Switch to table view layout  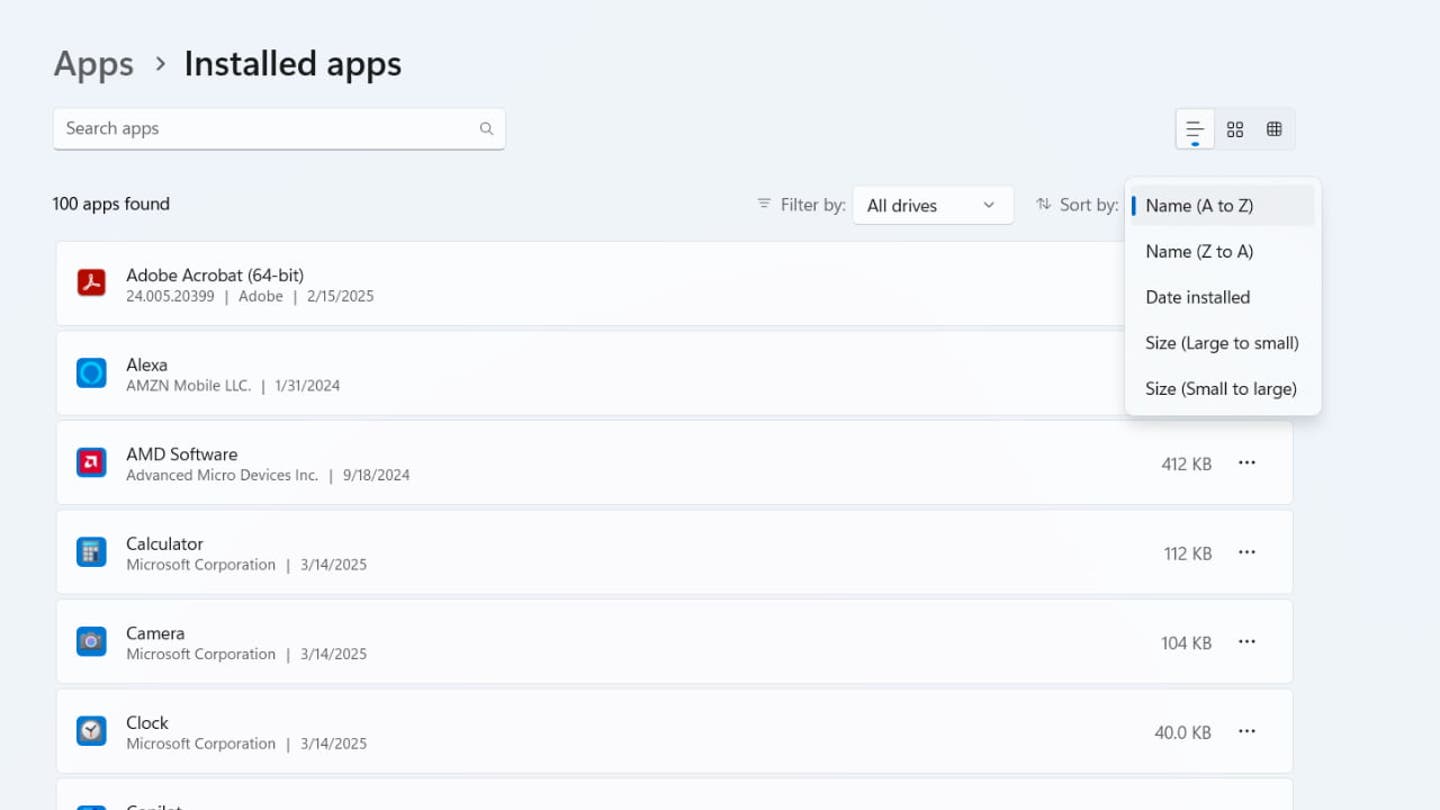[1274, 129]
